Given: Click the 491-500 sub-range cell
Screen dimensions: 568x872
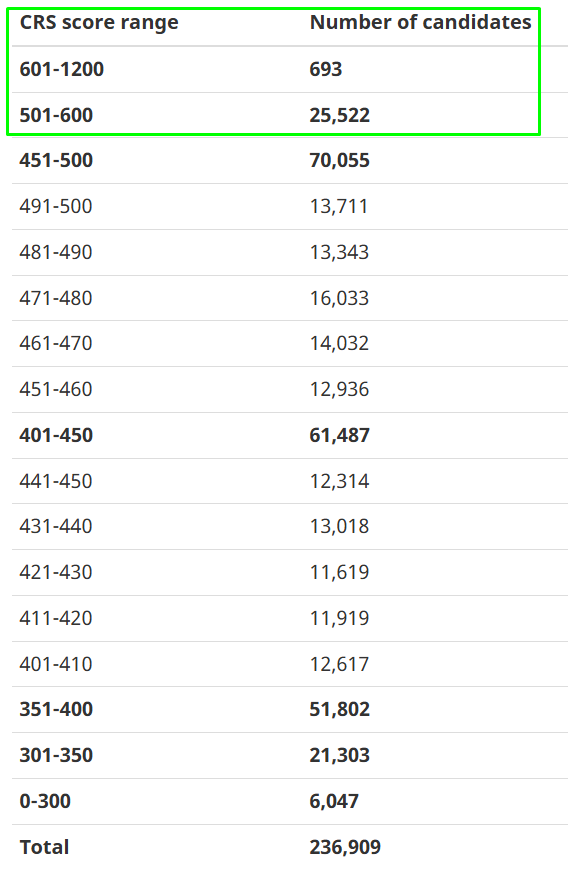Looking at the screenshot, I should pyautogui.click(x=56, y=207).
